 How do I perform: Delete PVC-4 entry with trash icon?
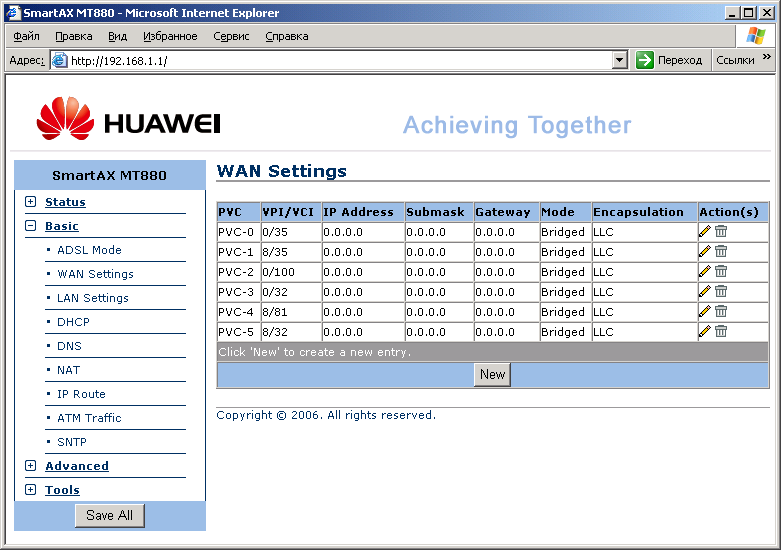coord(721,311)
